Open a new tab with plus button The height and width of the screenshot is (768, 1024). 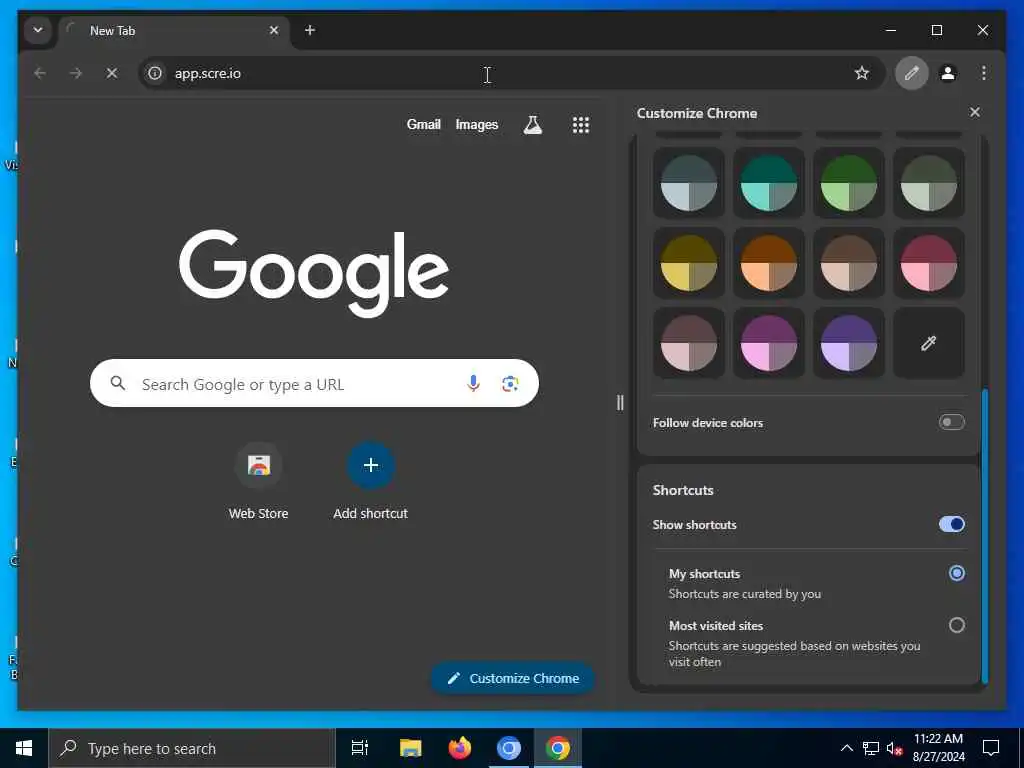(310, 31)
